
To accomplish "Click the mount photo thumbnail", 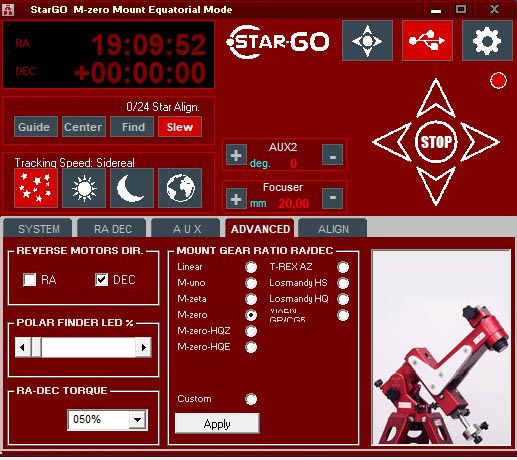I will click(441, 348).
